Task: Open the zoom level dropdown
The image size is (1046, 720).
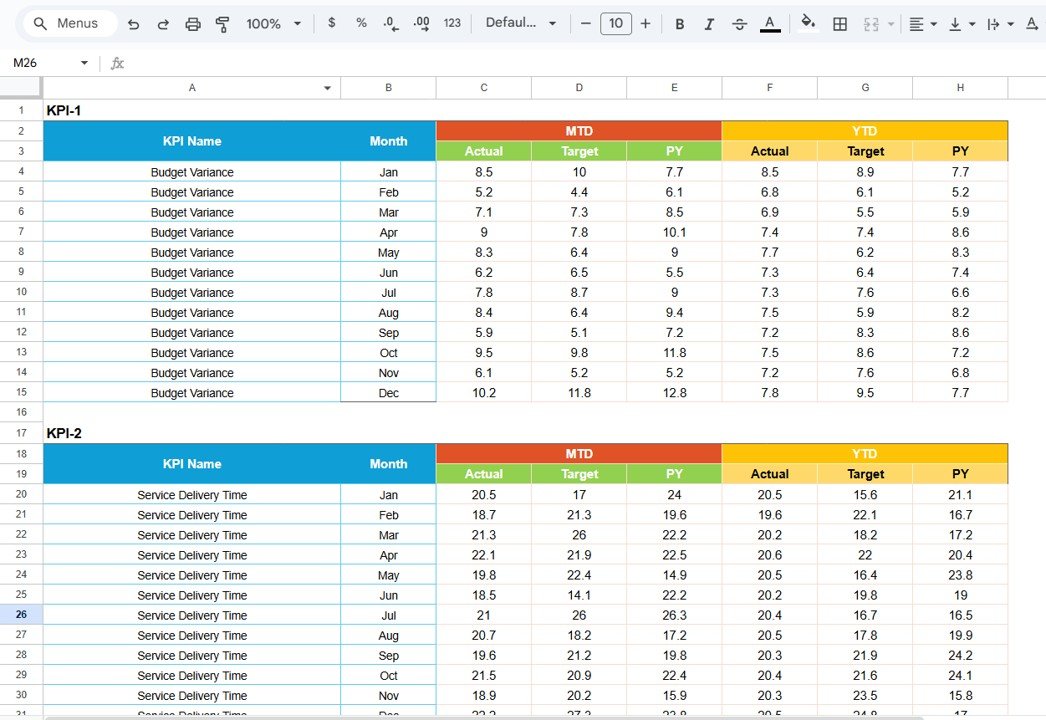Action: coord(271,23)
